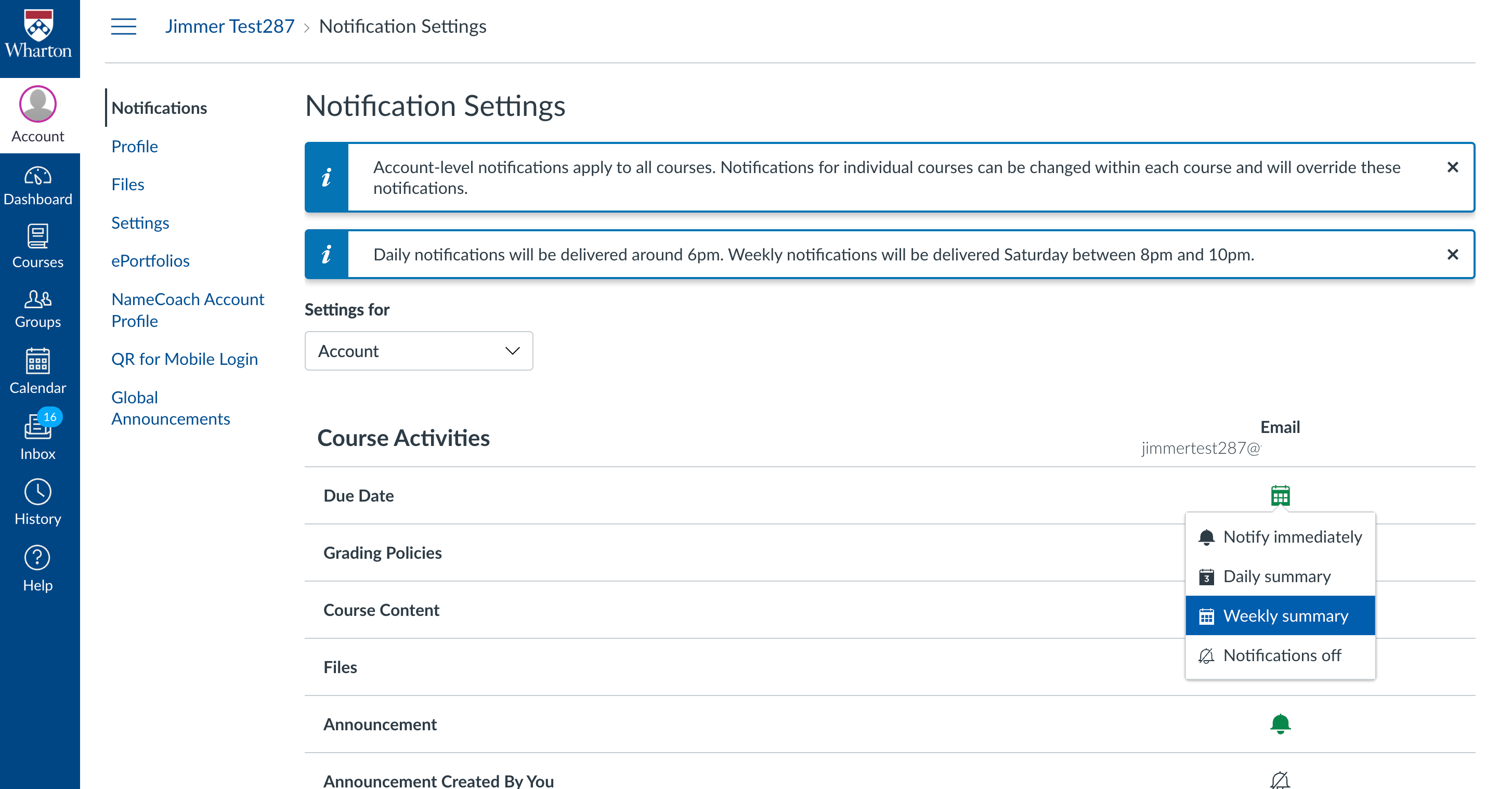Open the ePortfolios link
Image resolution: width=1512 pixels, height=789 pixels.
pyautogui.click(x=150, y=260)
